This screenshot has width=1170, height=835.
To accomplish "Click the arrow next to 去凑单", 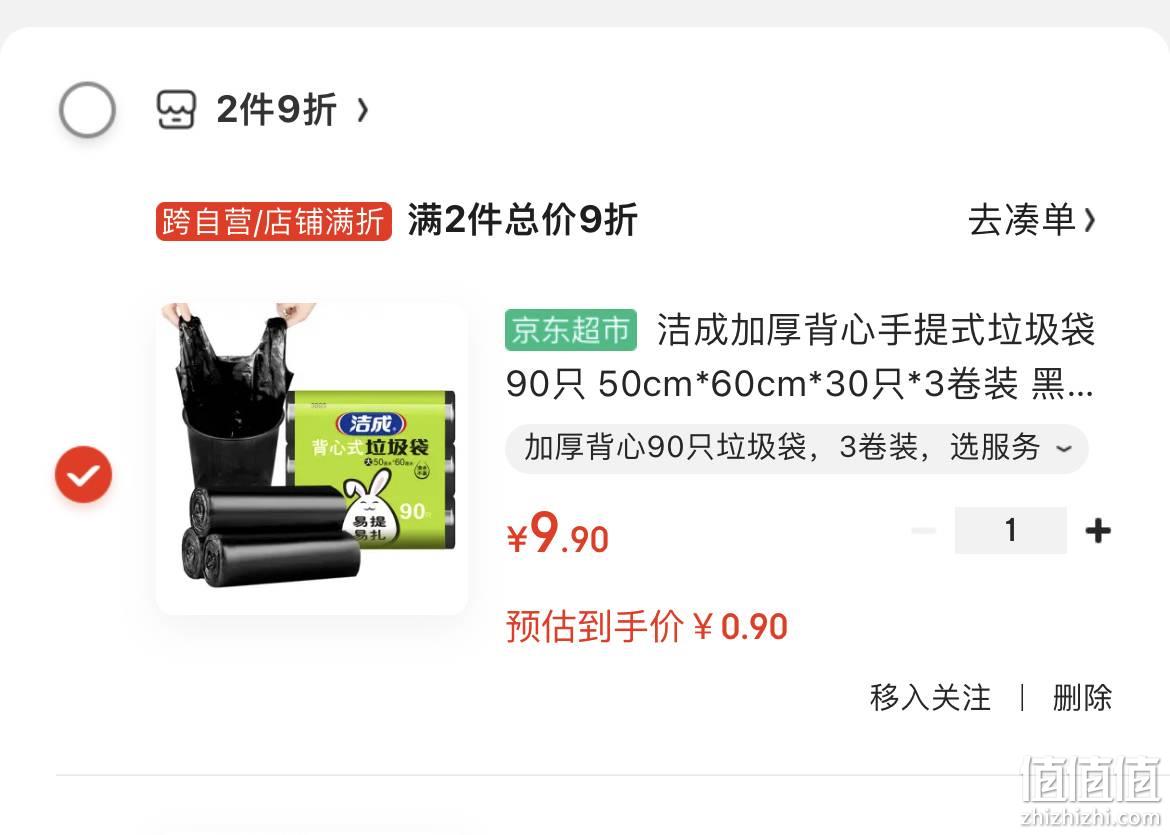I will pos(1089,220).
